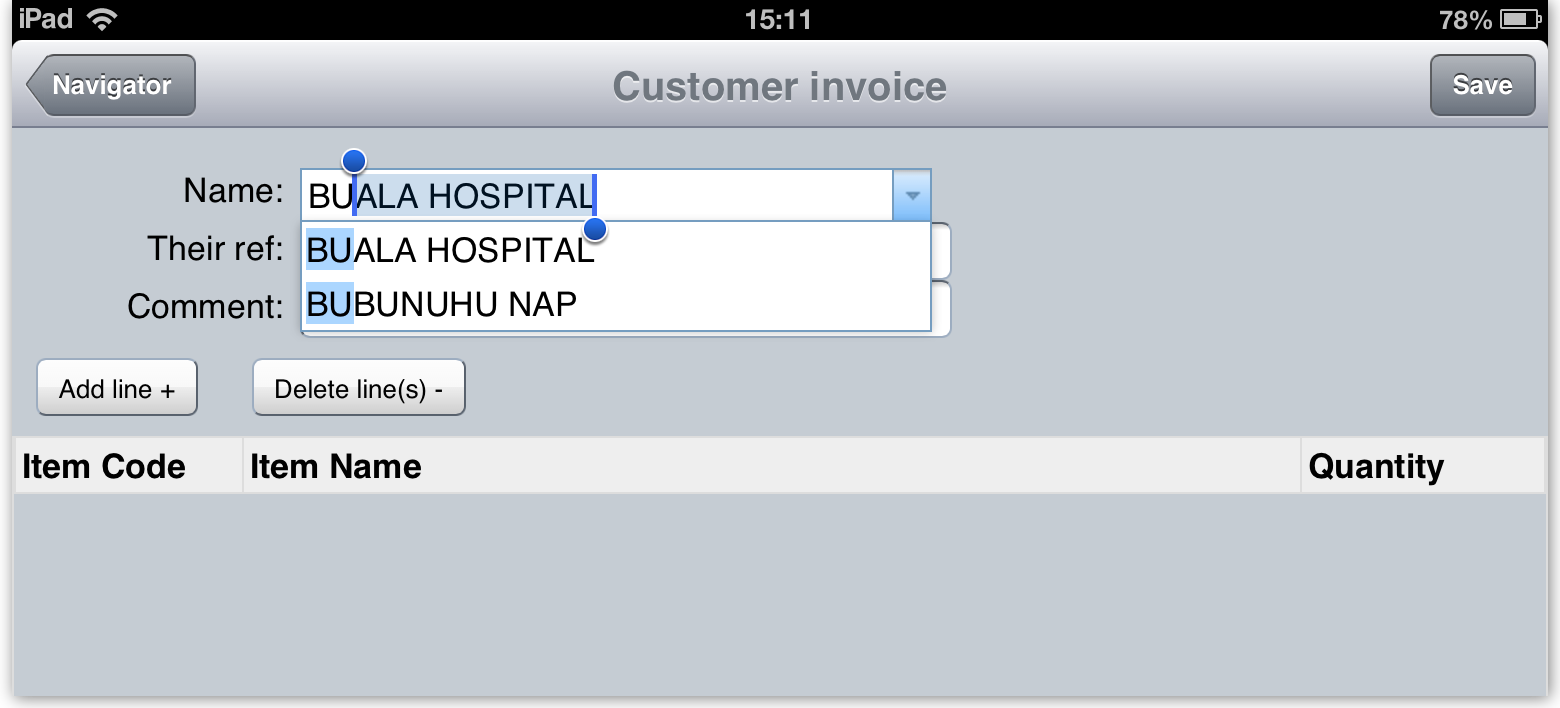The image size is (1560, 708).
Task: Tap the clock time in the status bar
Action: point(778,19)
